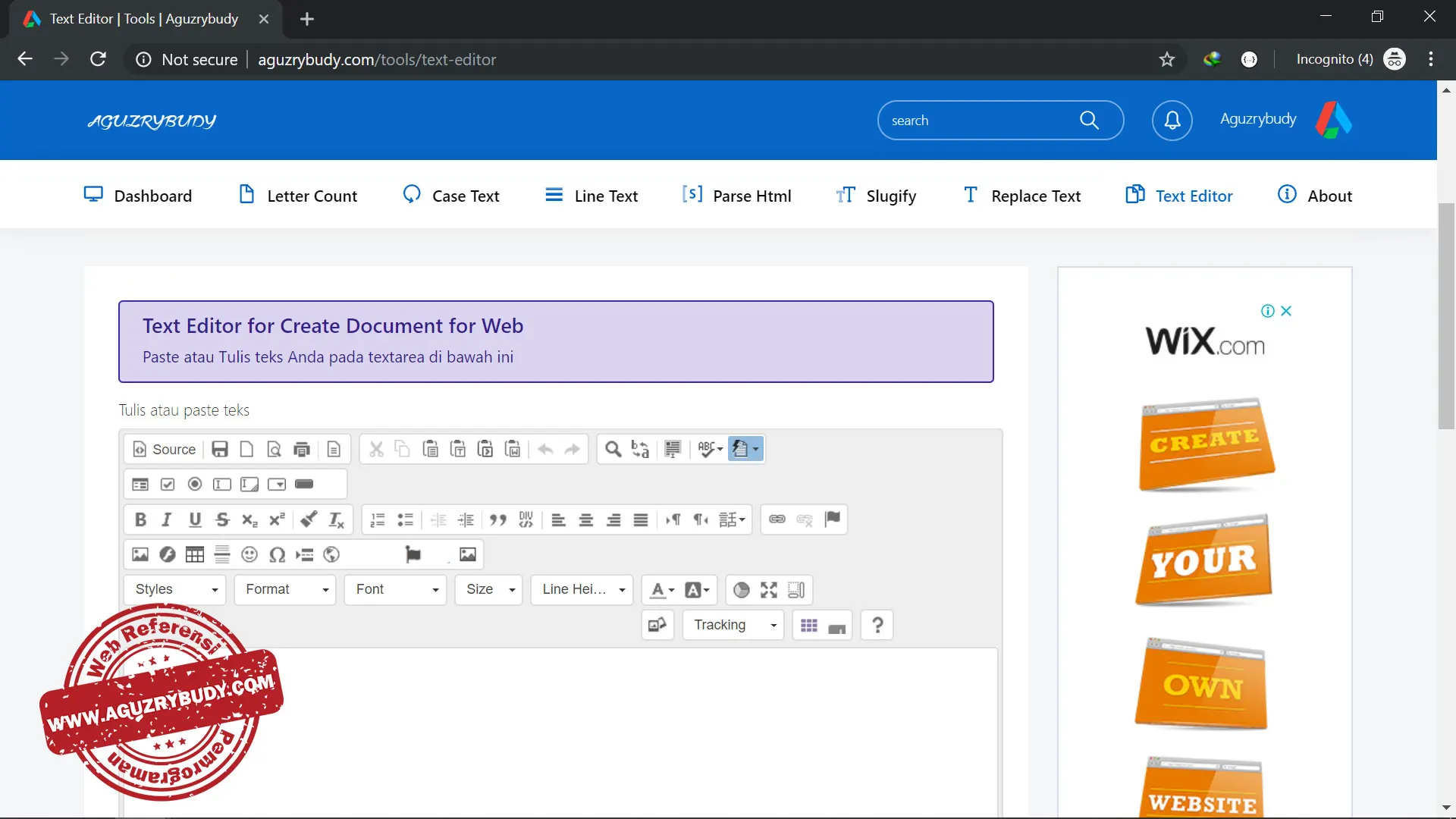1456x819 pixels.
Task: Insert a selection field form element
Action: (277, 485)
